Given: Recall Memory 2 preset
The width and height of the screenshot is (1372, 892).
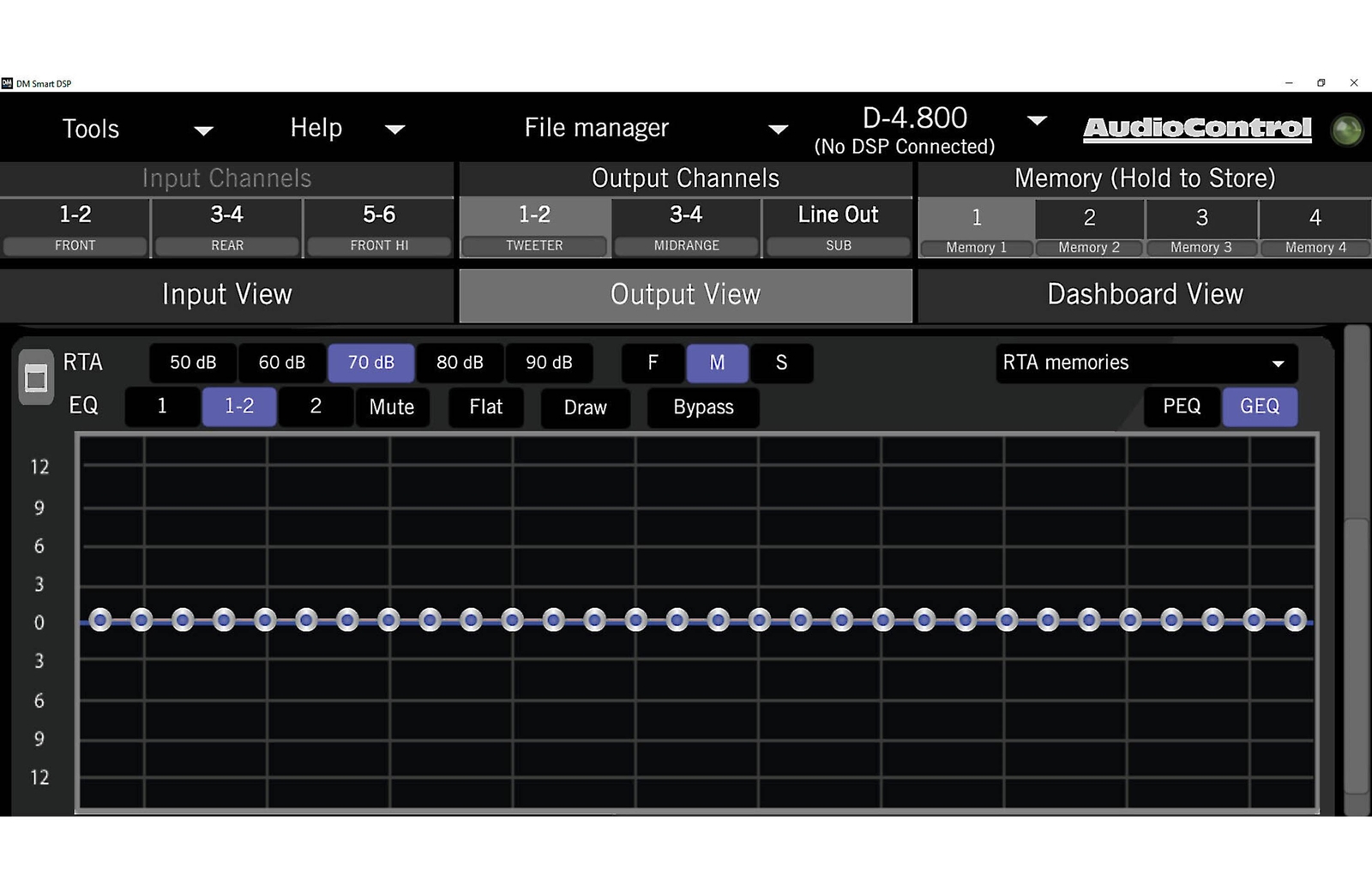Looking at the screenshot, I should [x=1089, y=229].
